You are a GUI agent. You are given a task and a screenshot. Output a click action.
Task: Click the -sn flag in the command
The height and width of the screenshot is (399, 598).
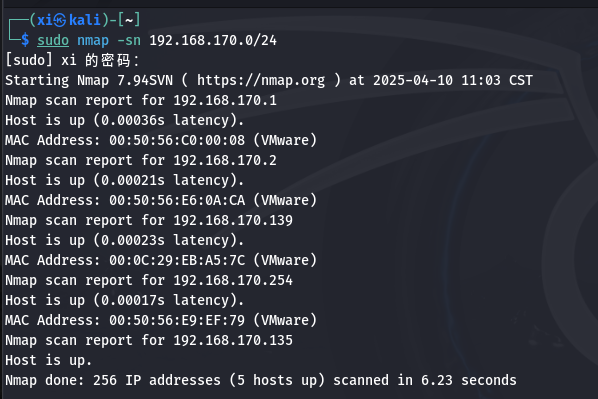(129, 40)
